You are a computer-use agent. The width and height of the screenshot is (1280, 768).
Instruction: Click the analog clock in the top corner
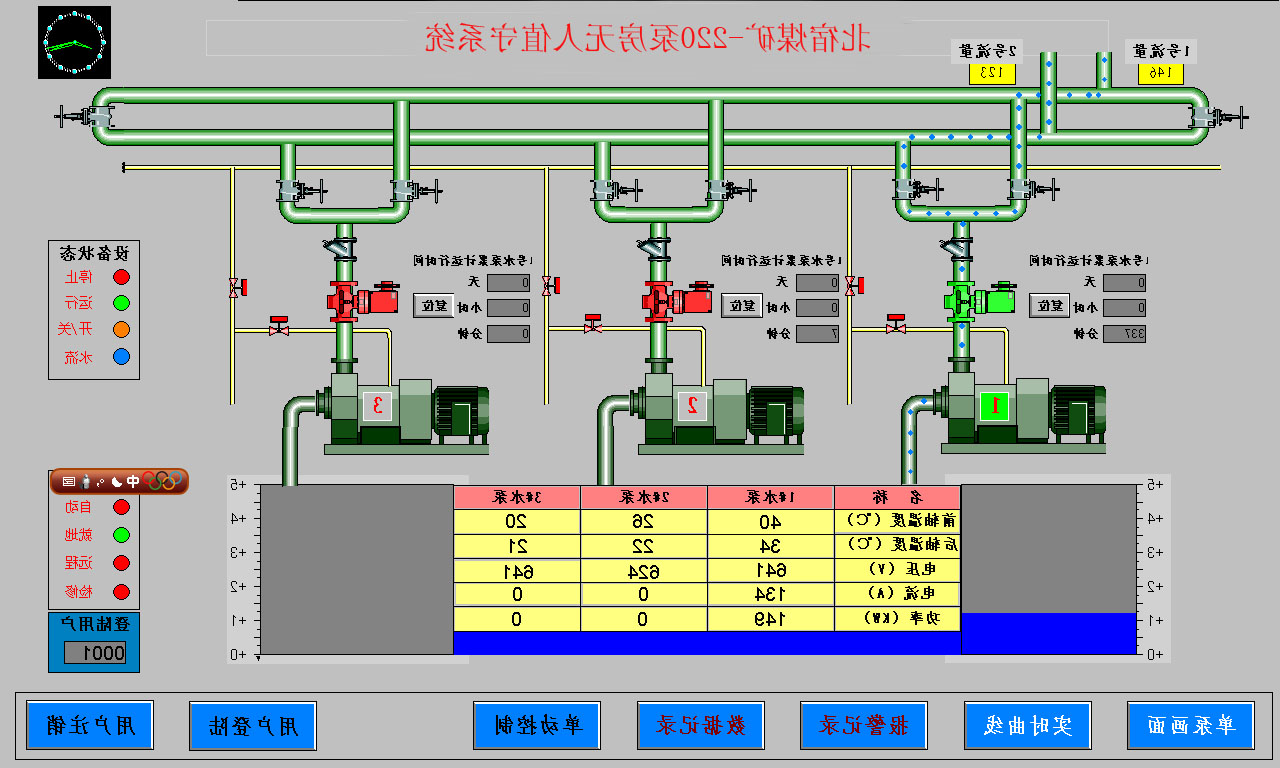74,43
